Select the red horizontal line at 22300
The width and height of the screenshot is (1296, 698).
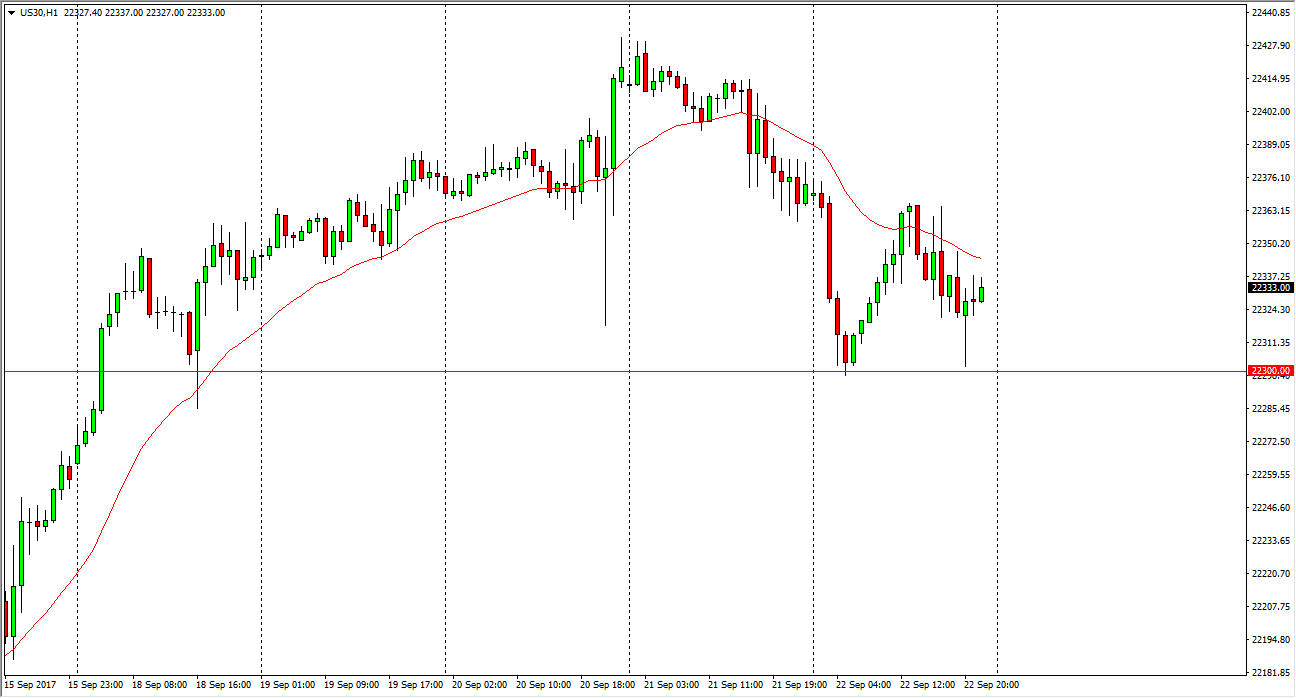click(x=600, y=372)
